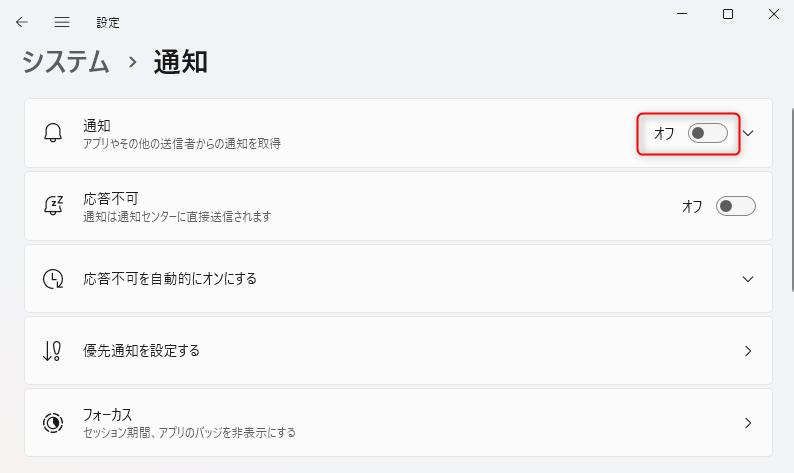Open 優先通知を設定する via its arrow
This screenshot has width=794, height=473.
pyautogui.click(x=748, y=351)
